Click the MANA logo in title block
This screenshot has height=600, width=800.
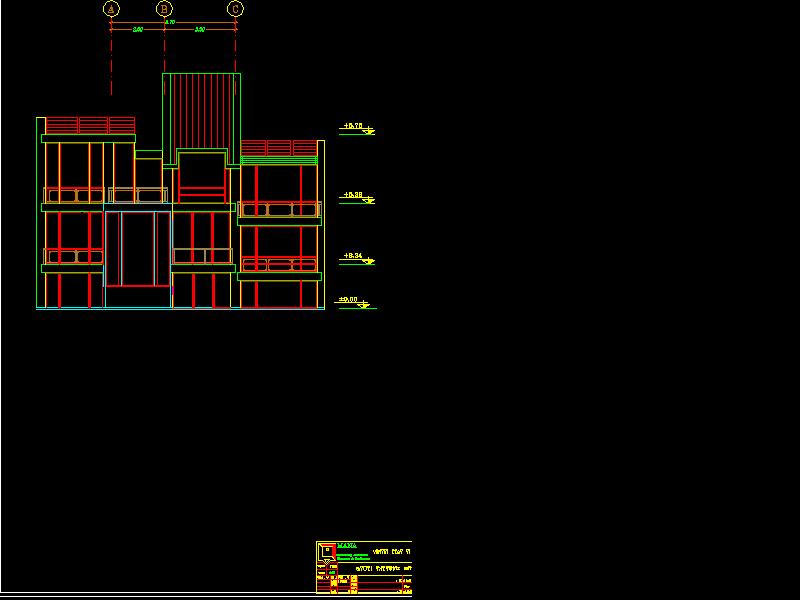[x=326, y=551]
